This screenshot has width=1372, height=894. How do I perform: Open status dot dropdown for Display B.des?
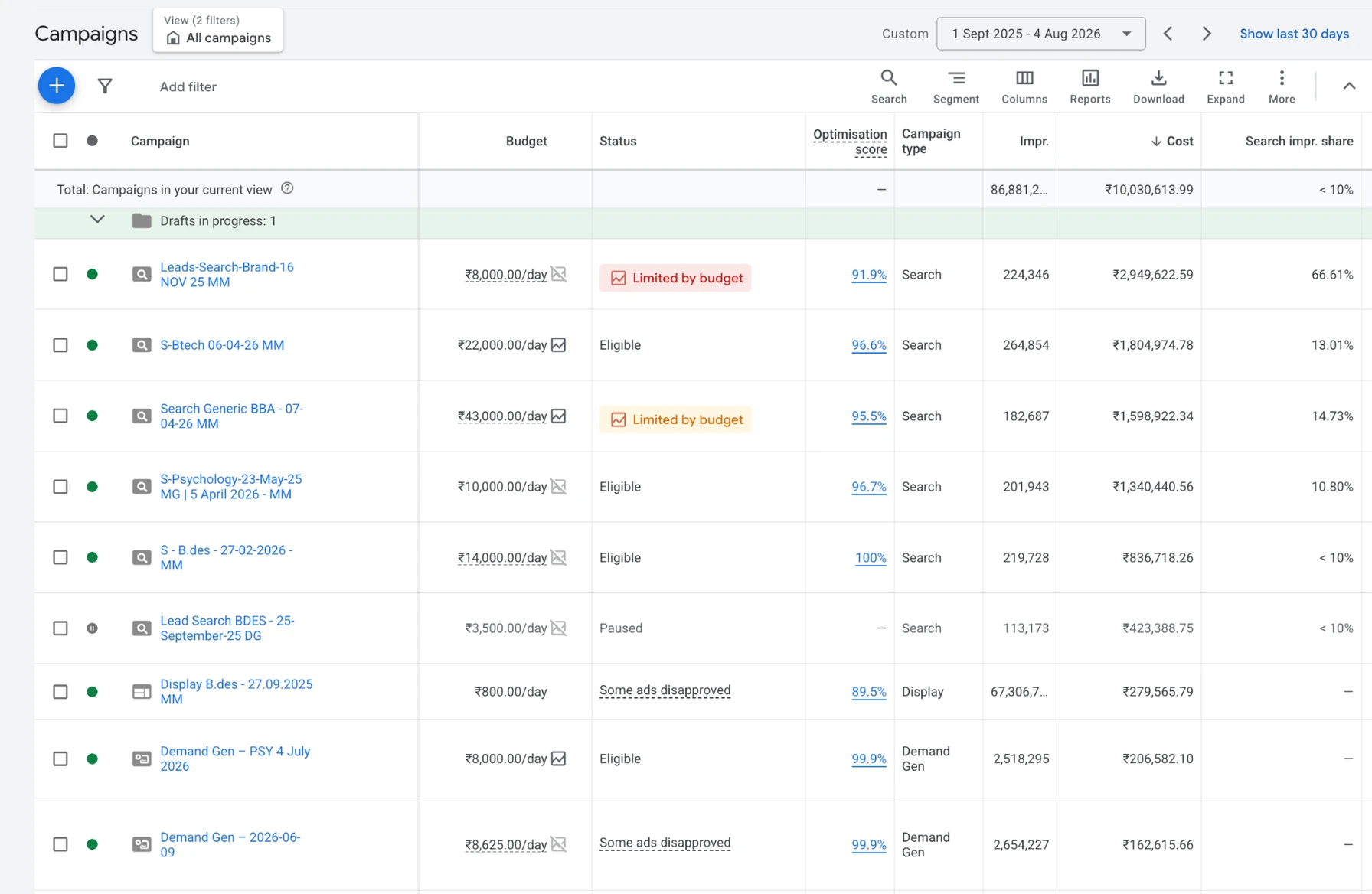pos(92,692)
